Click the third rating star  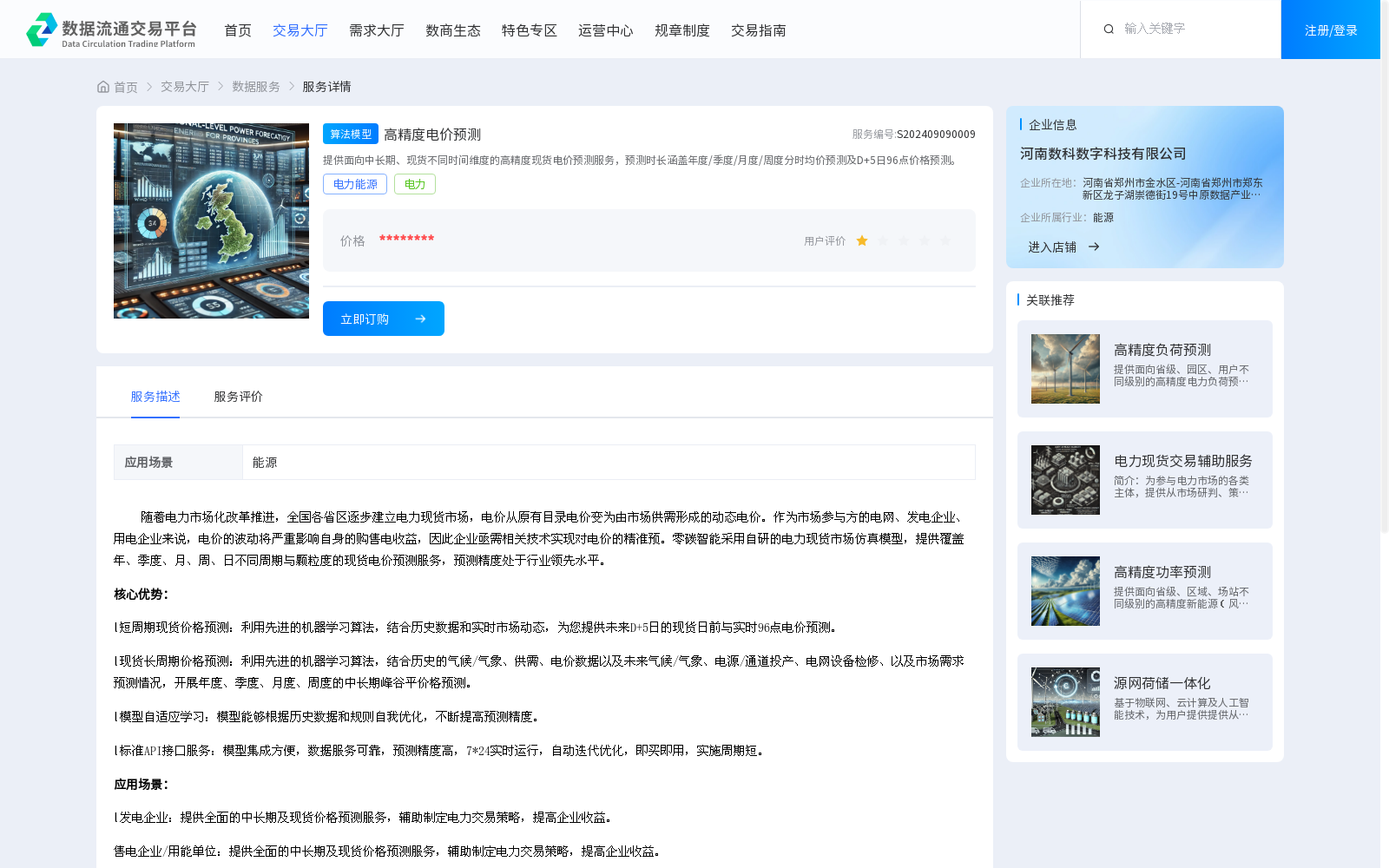pos(904,240)
